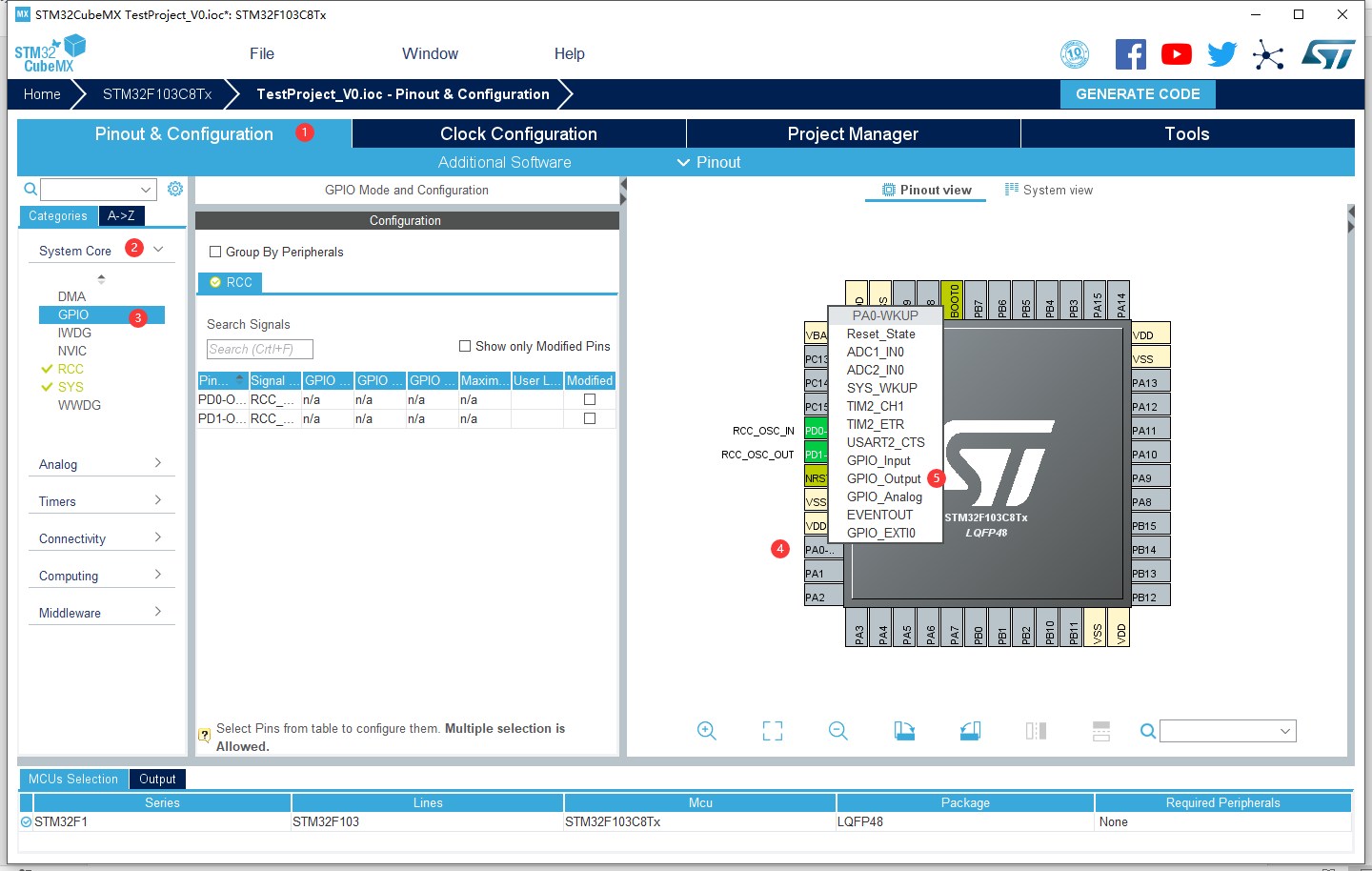Expand the Computing category
The width and height of the screenshot is (1372, 871).
tap(158, 575)
